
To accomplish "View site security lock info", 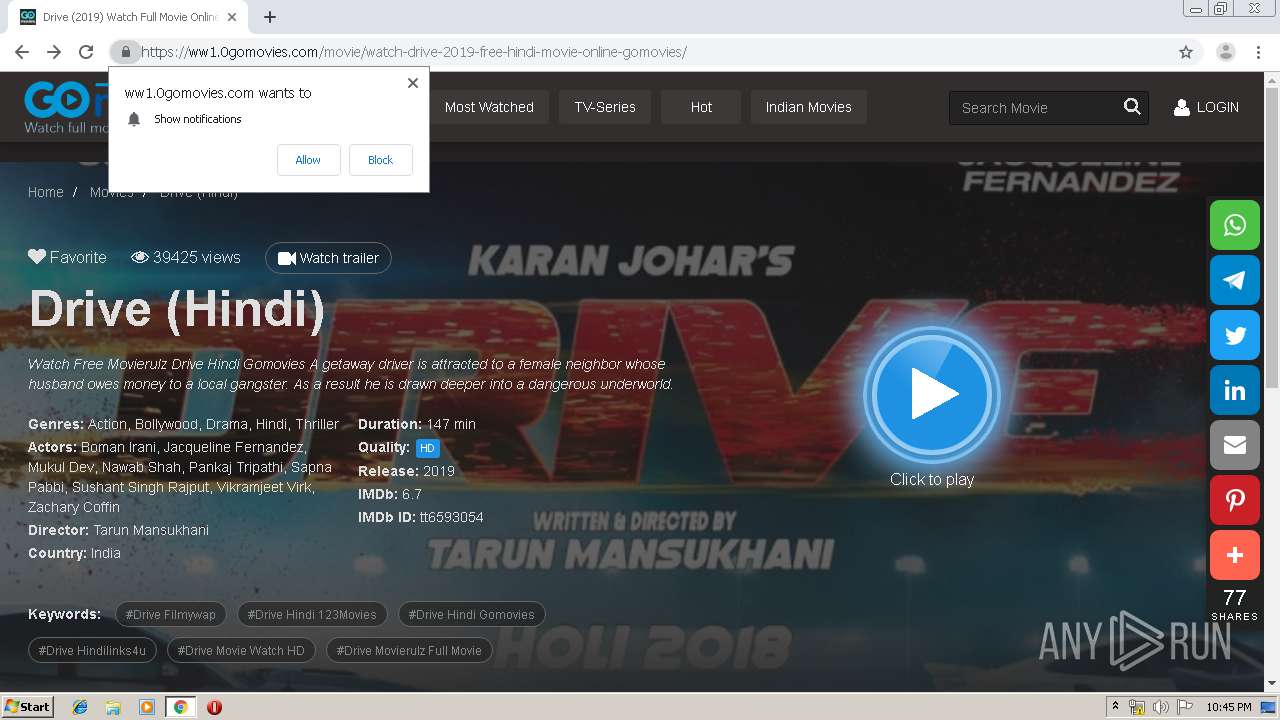I will (125, 52).
